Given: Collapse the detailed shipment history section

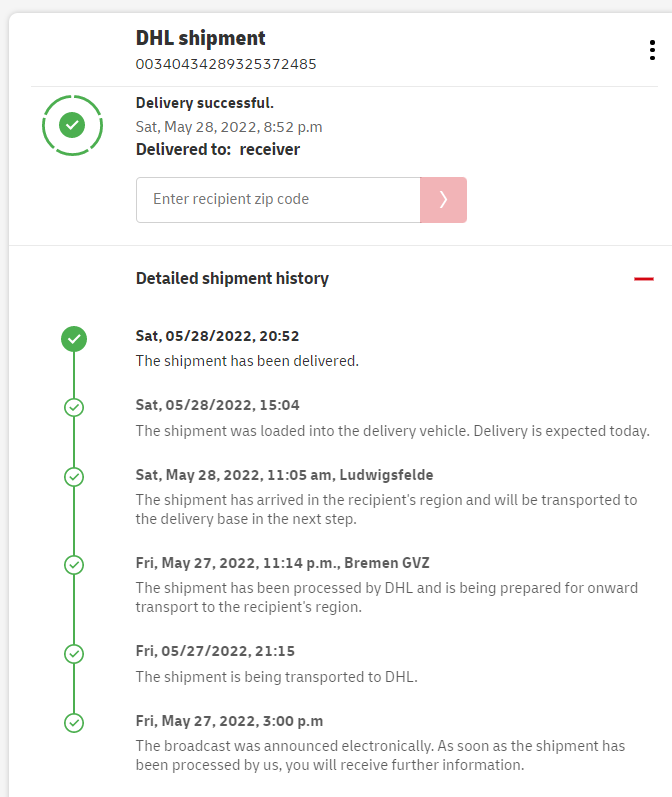Looking at the screenshot, I should point(643,279).
